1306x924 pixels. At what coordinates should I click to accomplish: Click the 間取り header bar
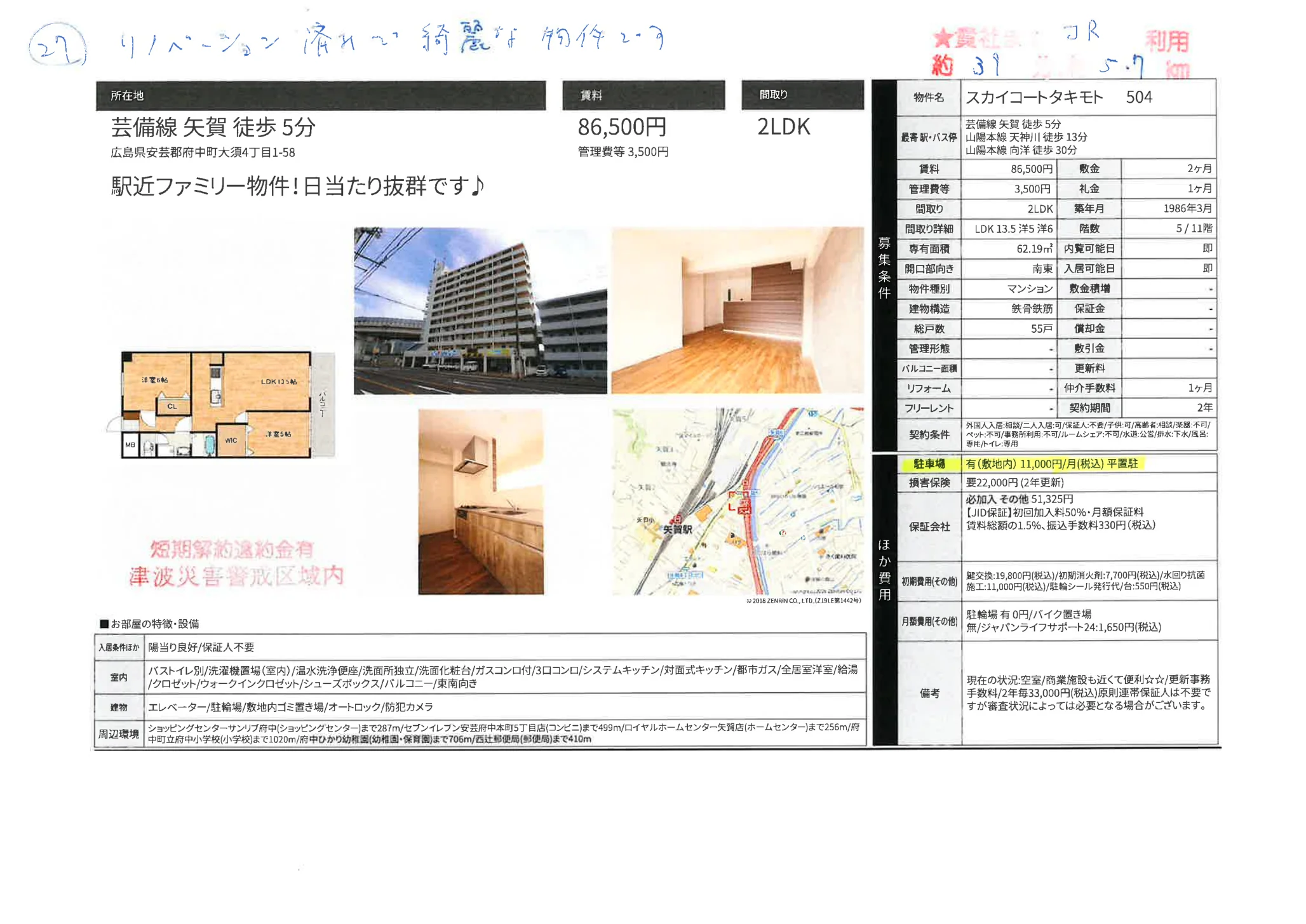pyautogui.click(x=802, y=95)
